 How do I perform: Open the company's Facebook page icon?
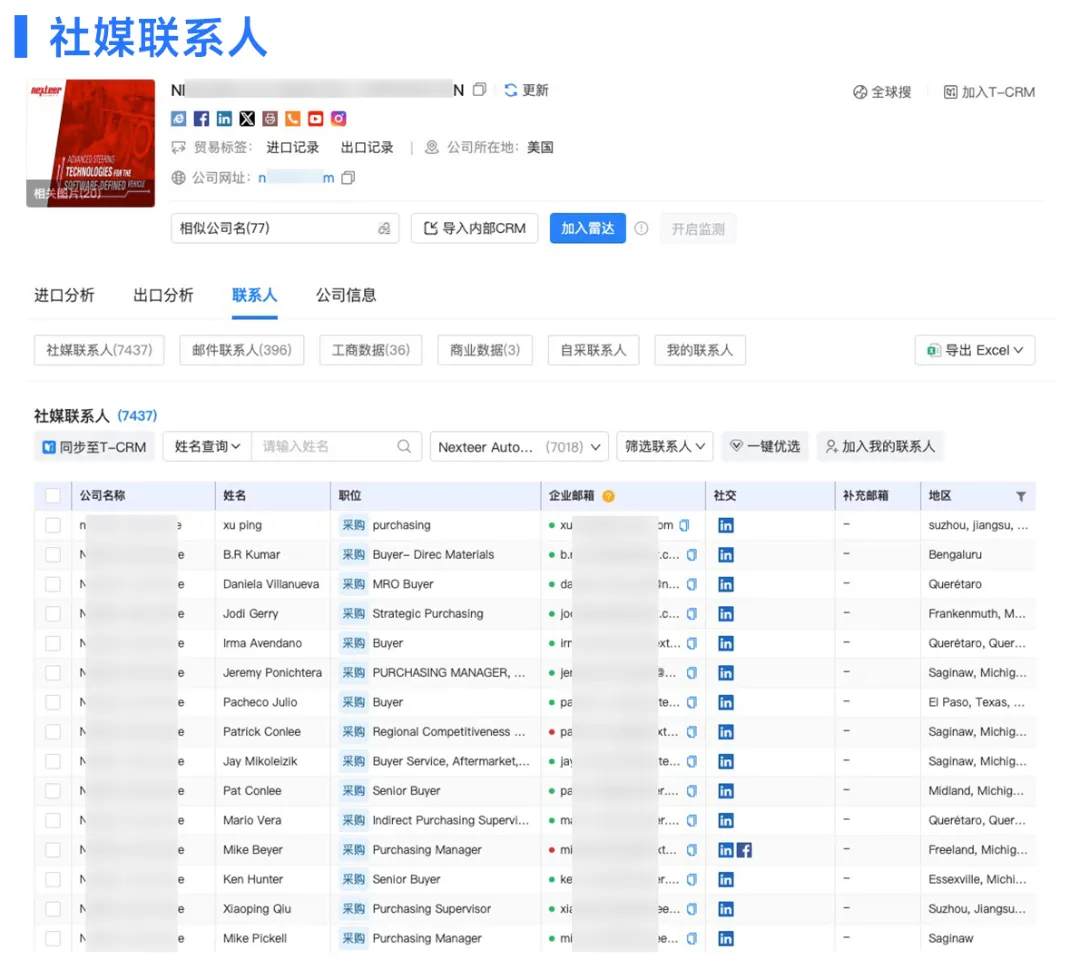(201, 118)
